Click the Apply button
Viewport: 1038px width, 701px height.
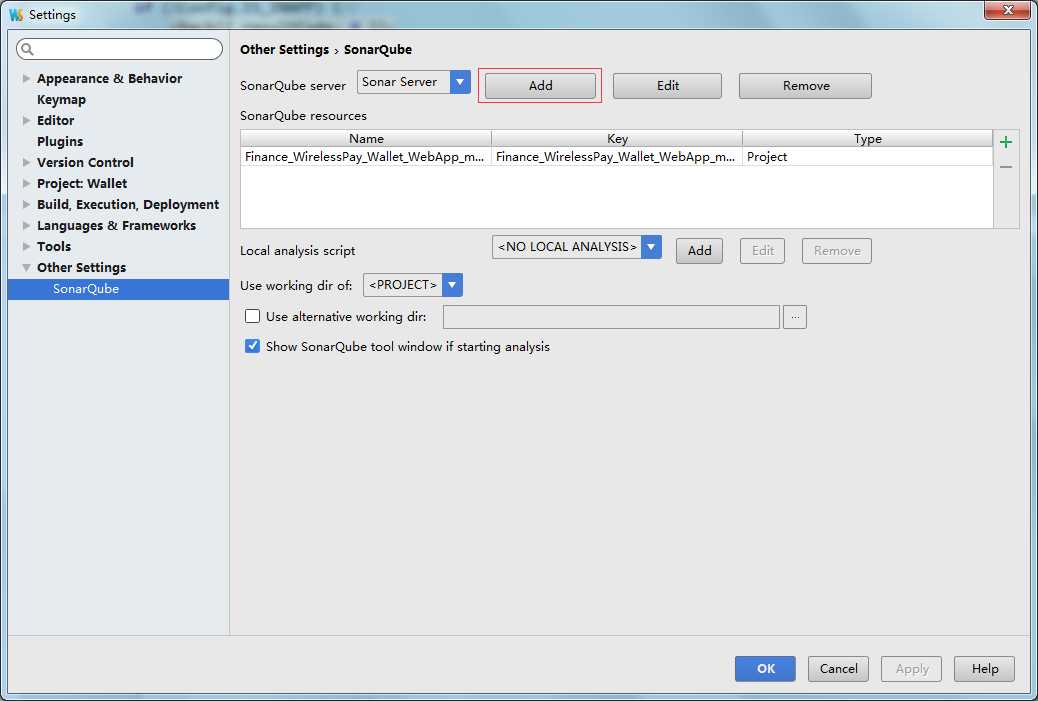tap(912, 669)
